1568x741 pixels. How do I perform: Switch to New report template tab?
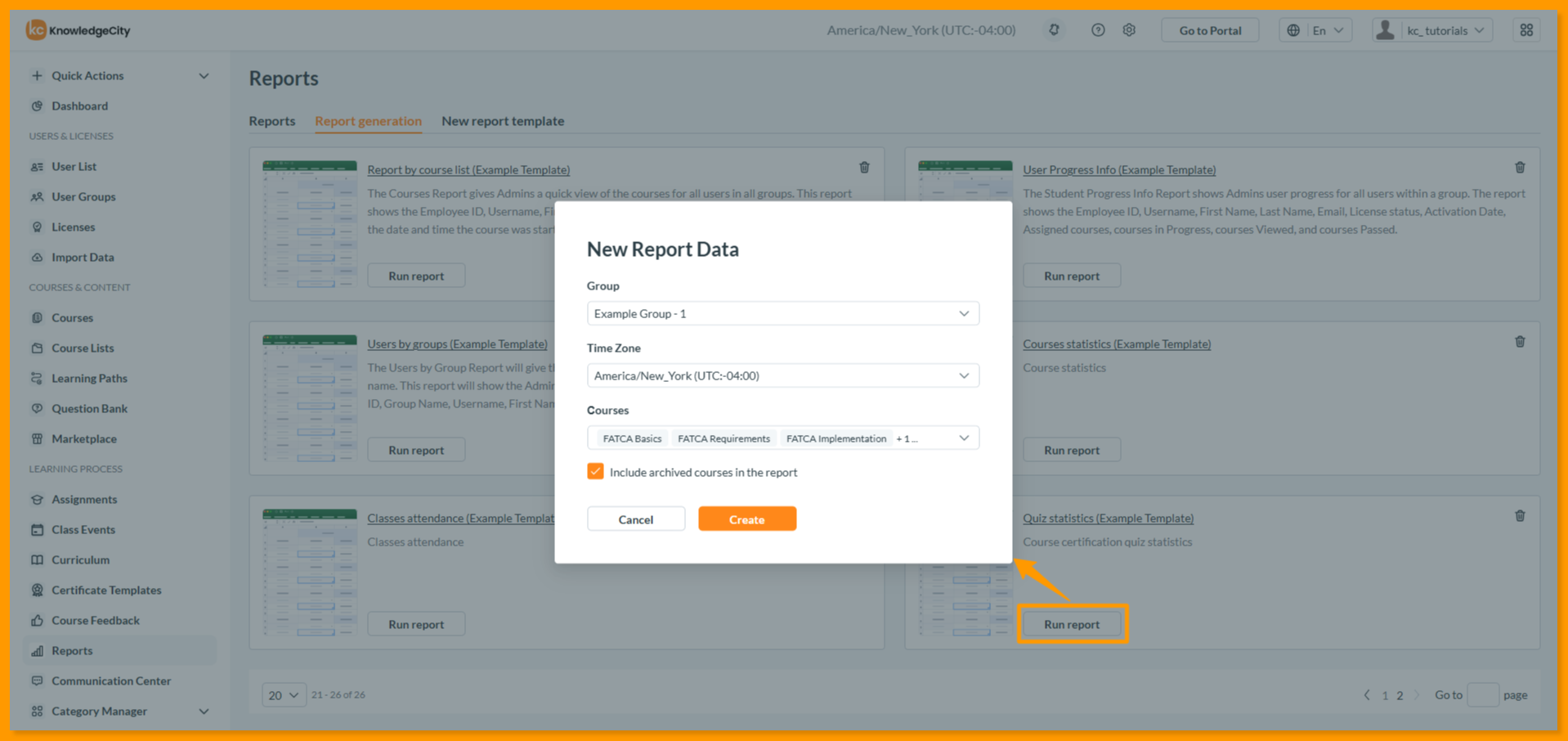pos(503,121)
